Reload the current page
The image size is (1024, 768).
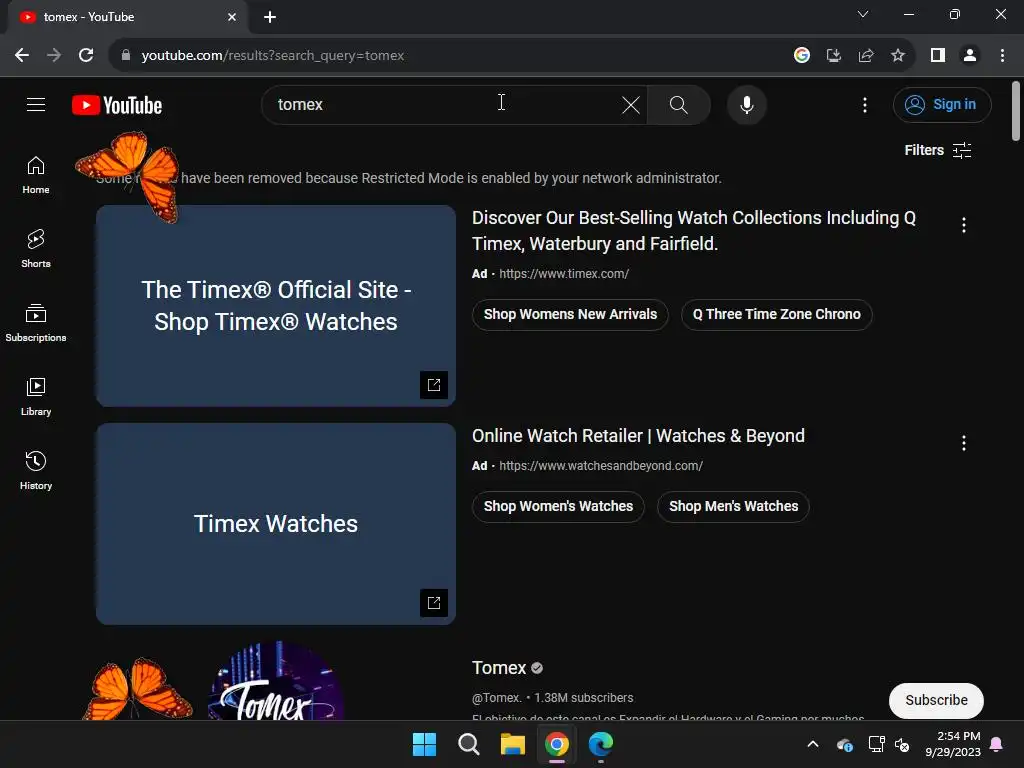pyautogui.click(x=86, y=56)
